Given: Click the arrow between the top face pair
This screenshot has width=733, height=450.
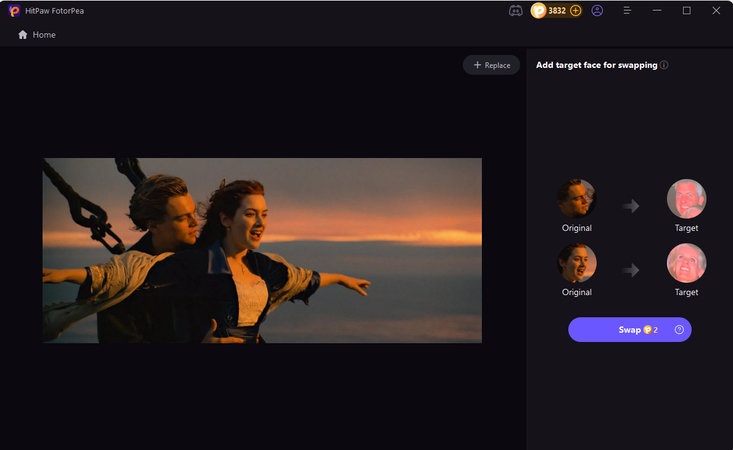Looking at the screenshot, I should 630,206.
